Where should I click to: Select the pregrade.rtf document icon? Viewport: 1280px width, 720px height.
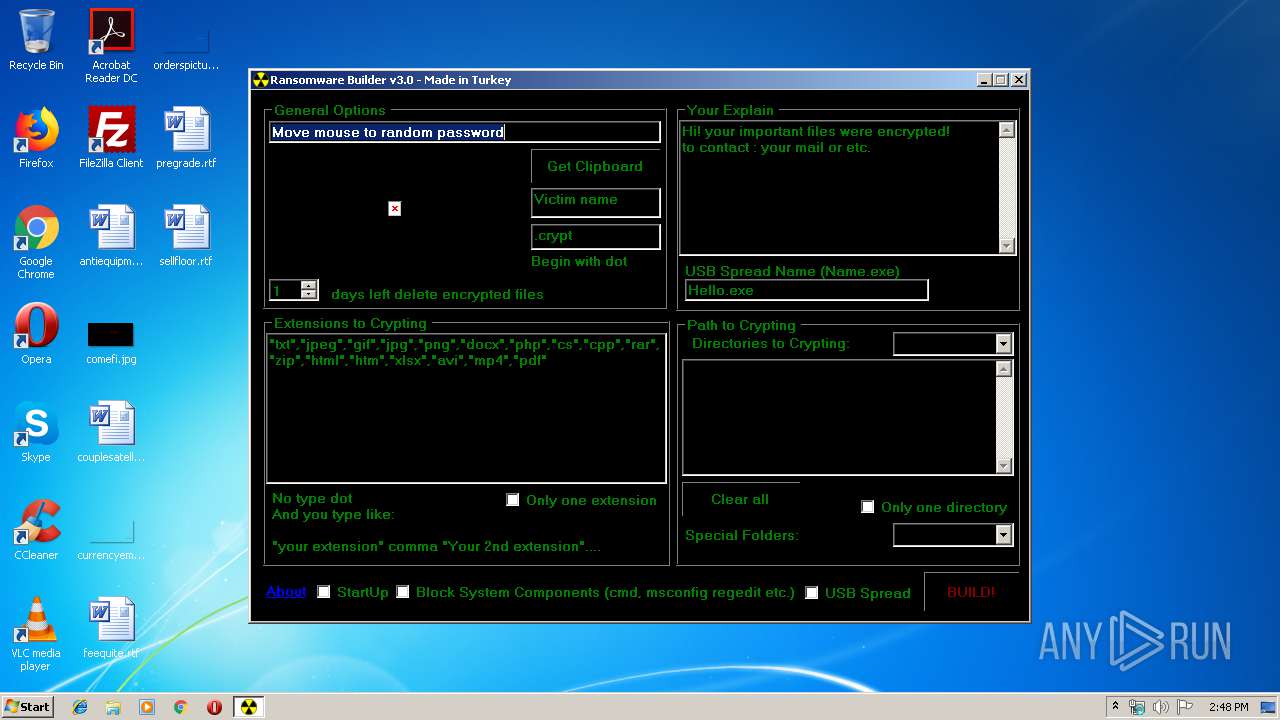(186, 137)
